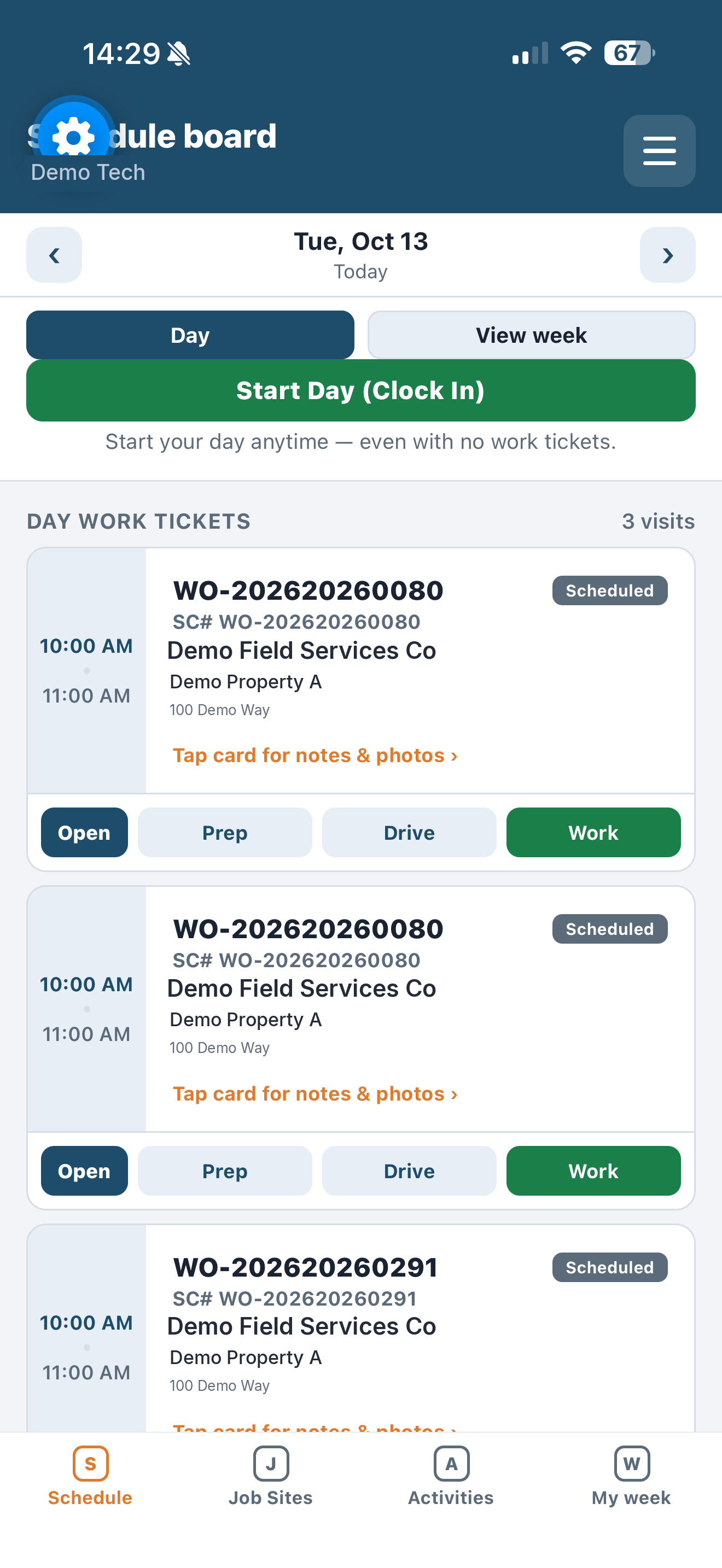Open the Activities tab icon

(x=451, y=1464)
